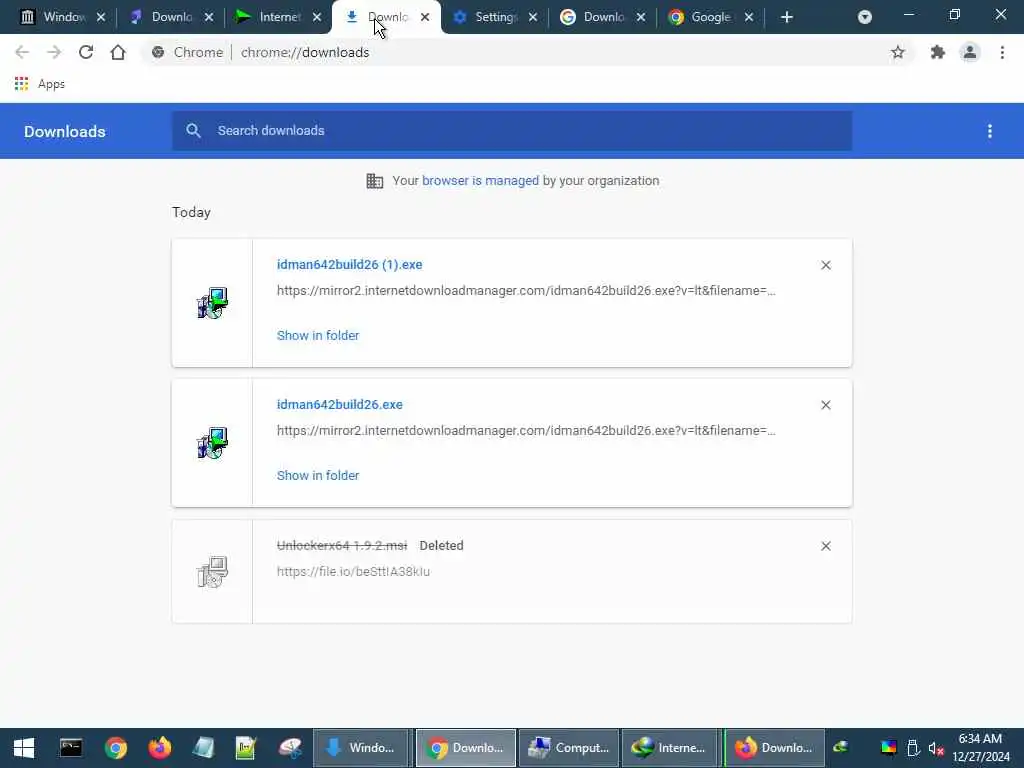Click the file.io source URL text
1024x768 pixels.
(353, 571)
